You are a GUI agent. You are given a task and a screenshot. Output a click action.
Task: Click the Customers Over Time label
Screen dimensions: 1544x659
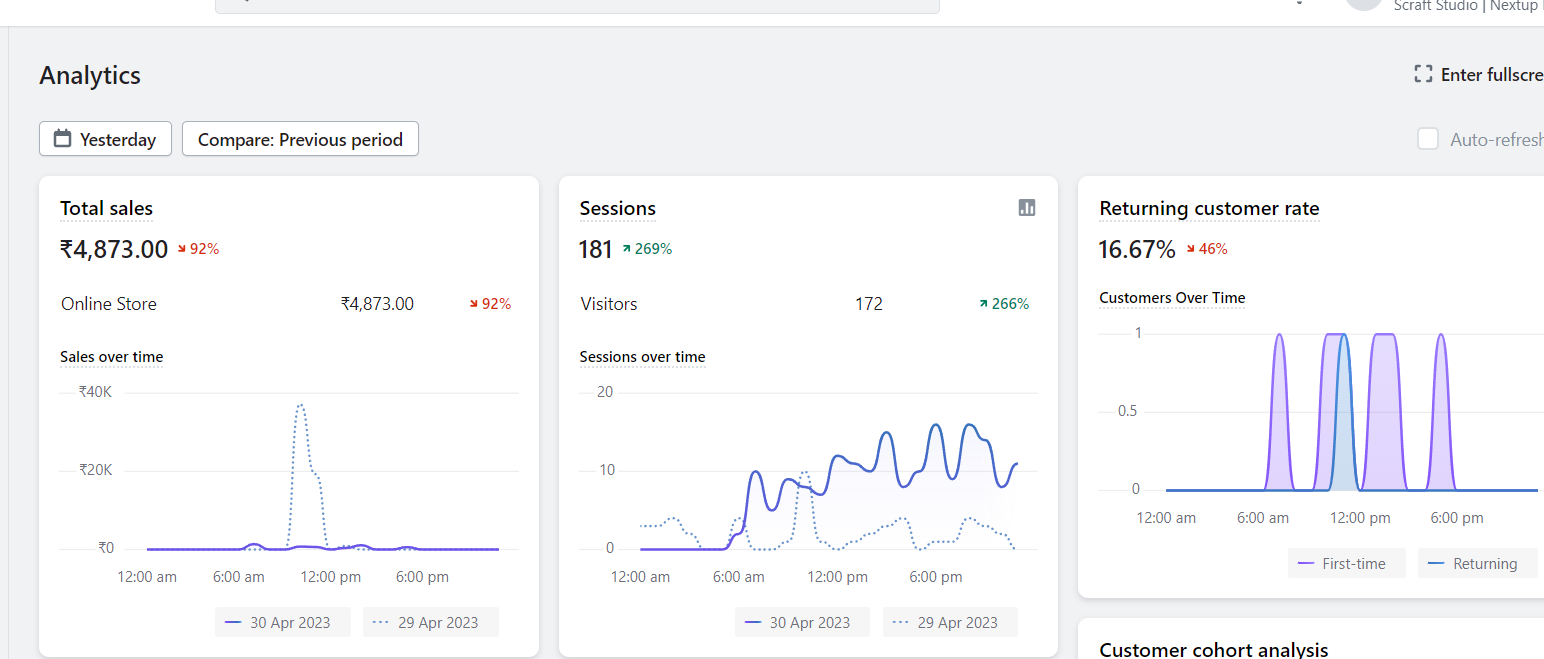1172,298
